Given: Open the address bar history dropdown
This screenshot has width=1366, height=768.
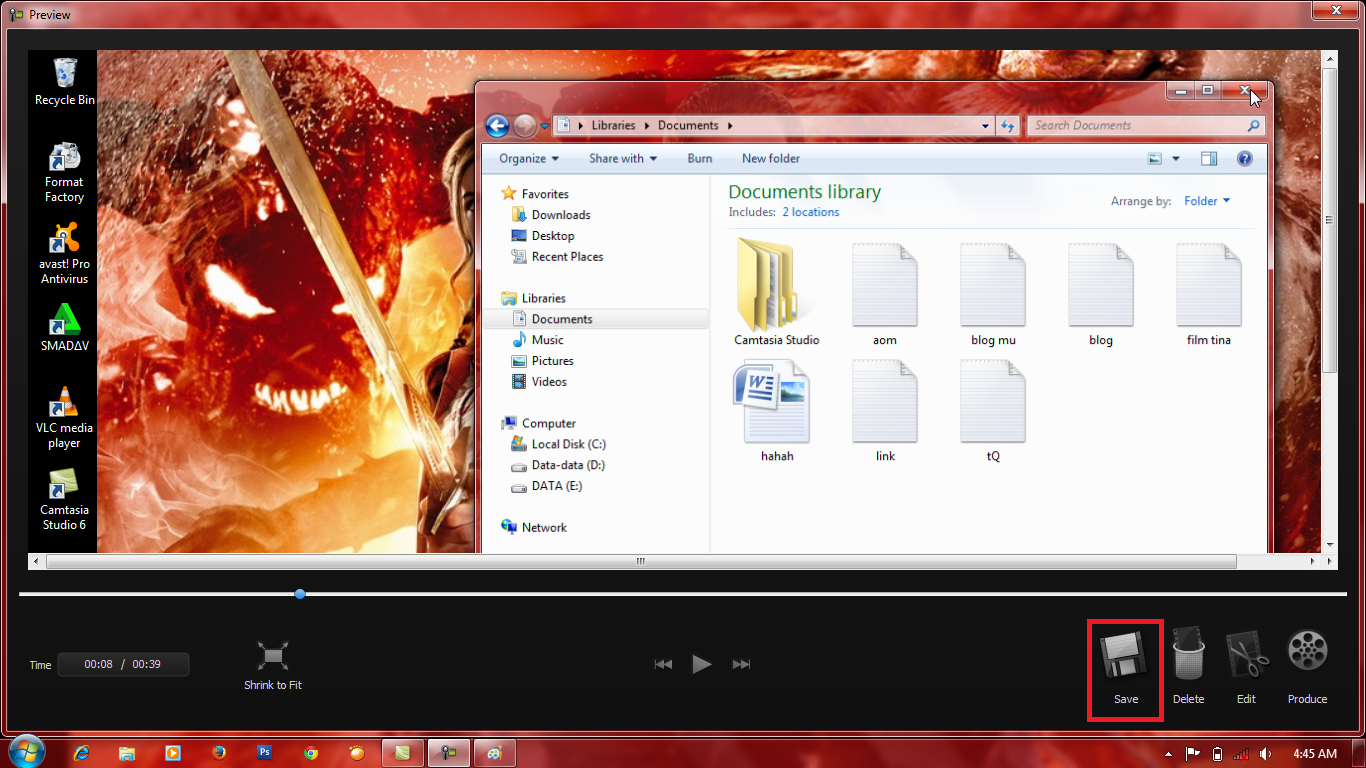Looking at the screenshot, I should (985, 126).
